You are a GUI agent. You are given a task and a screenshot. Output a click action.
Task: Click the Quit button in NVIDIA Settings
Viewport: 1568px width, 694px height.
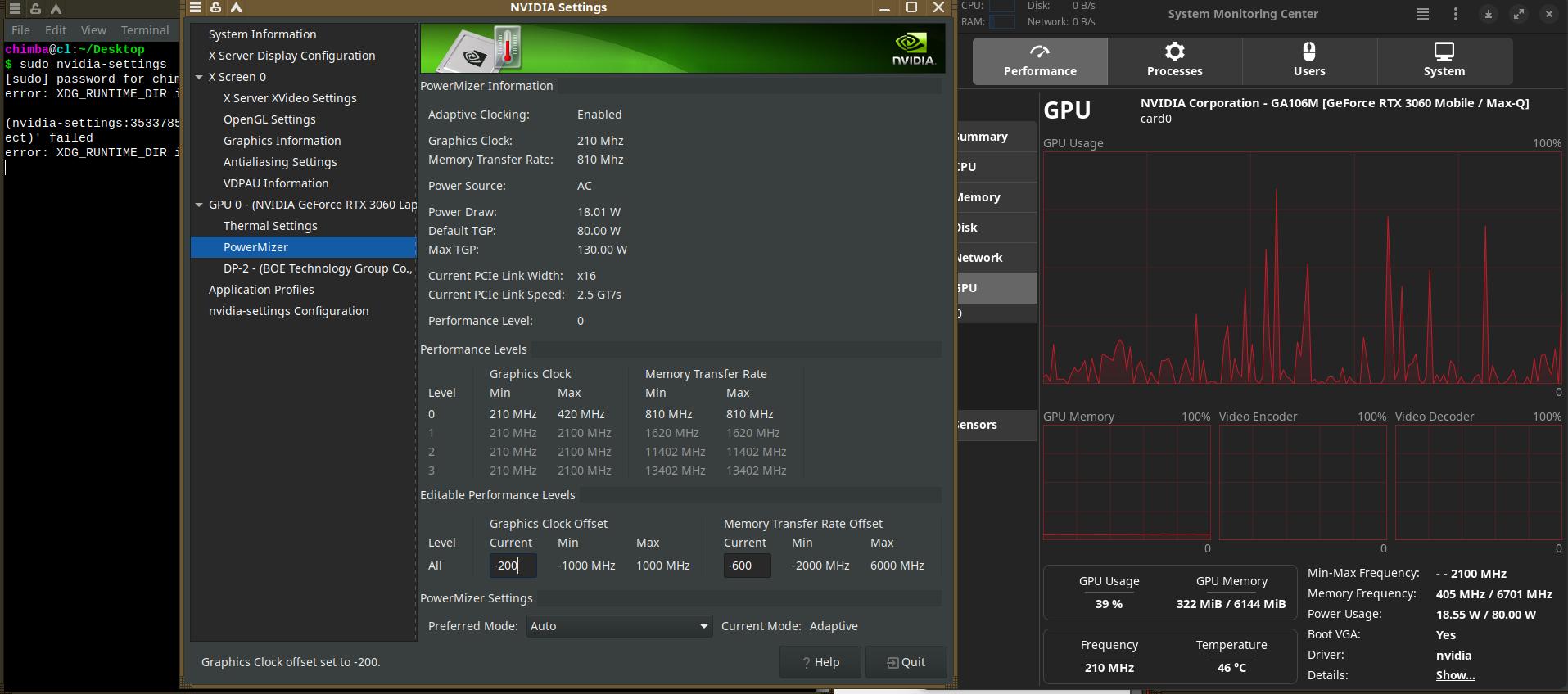coord(906,662)
